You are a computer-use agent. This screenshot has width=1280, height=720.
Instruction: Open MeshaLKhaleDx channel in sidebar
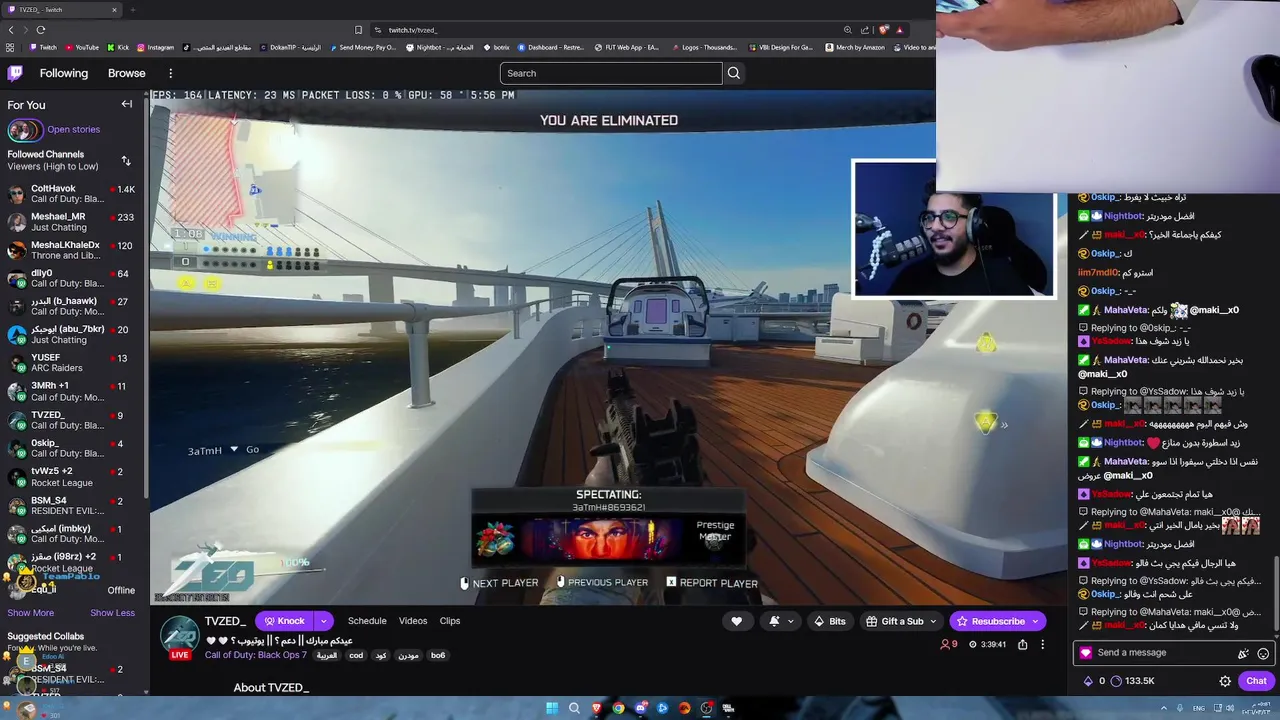point(72,250)
